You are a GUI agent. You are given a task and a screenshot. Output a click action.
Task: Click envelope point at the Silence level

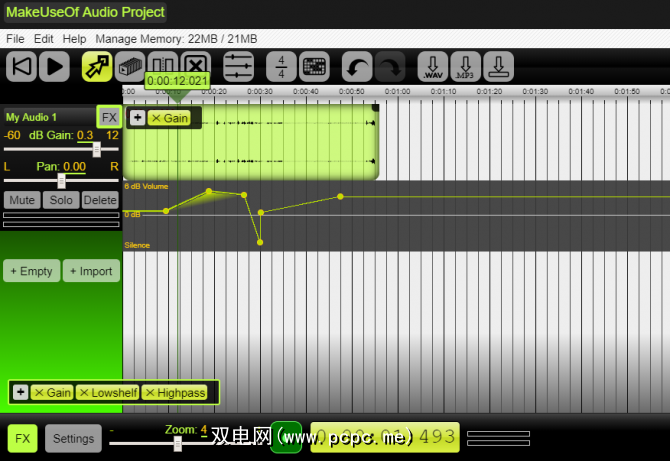point(260,242)
